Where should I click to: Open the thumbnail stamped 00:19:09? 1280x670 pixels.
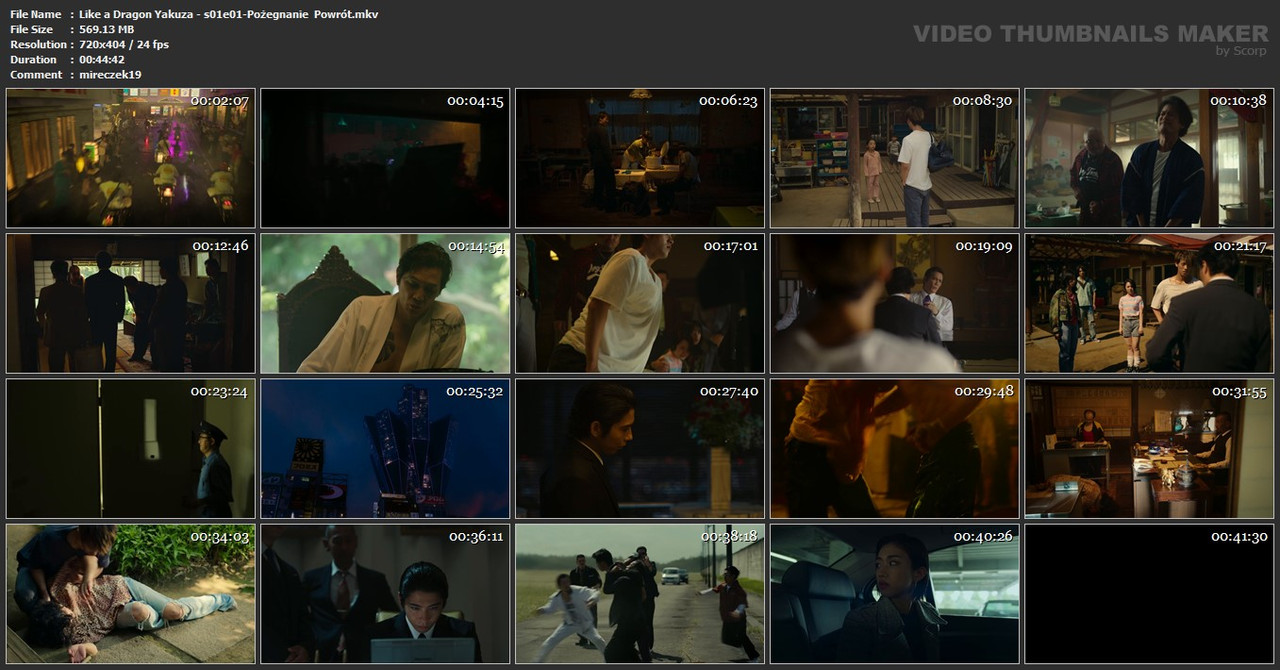(x=894, y=304)
